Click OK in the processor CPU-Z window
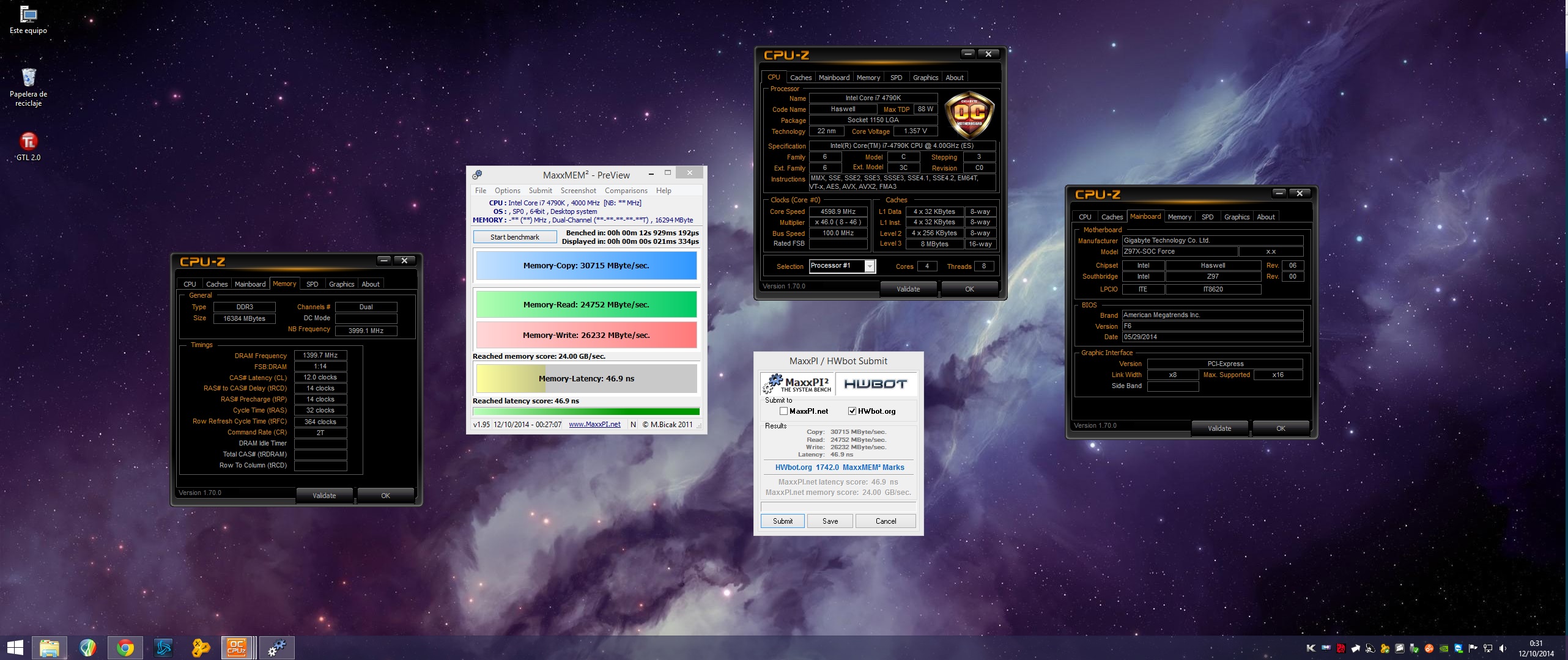 [x=969, y=289]
